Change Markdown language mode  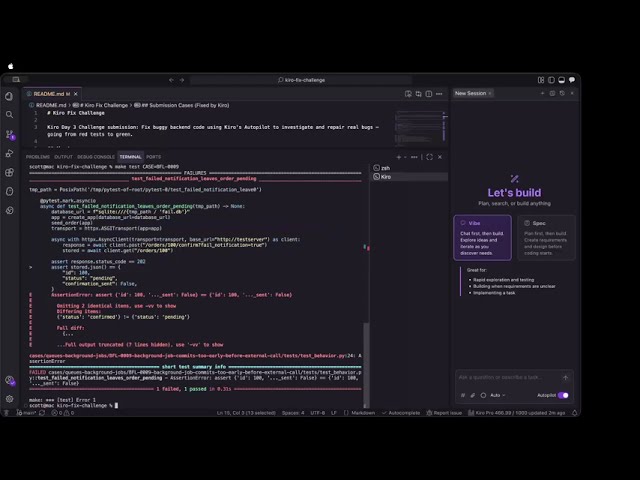coord(359,413)
